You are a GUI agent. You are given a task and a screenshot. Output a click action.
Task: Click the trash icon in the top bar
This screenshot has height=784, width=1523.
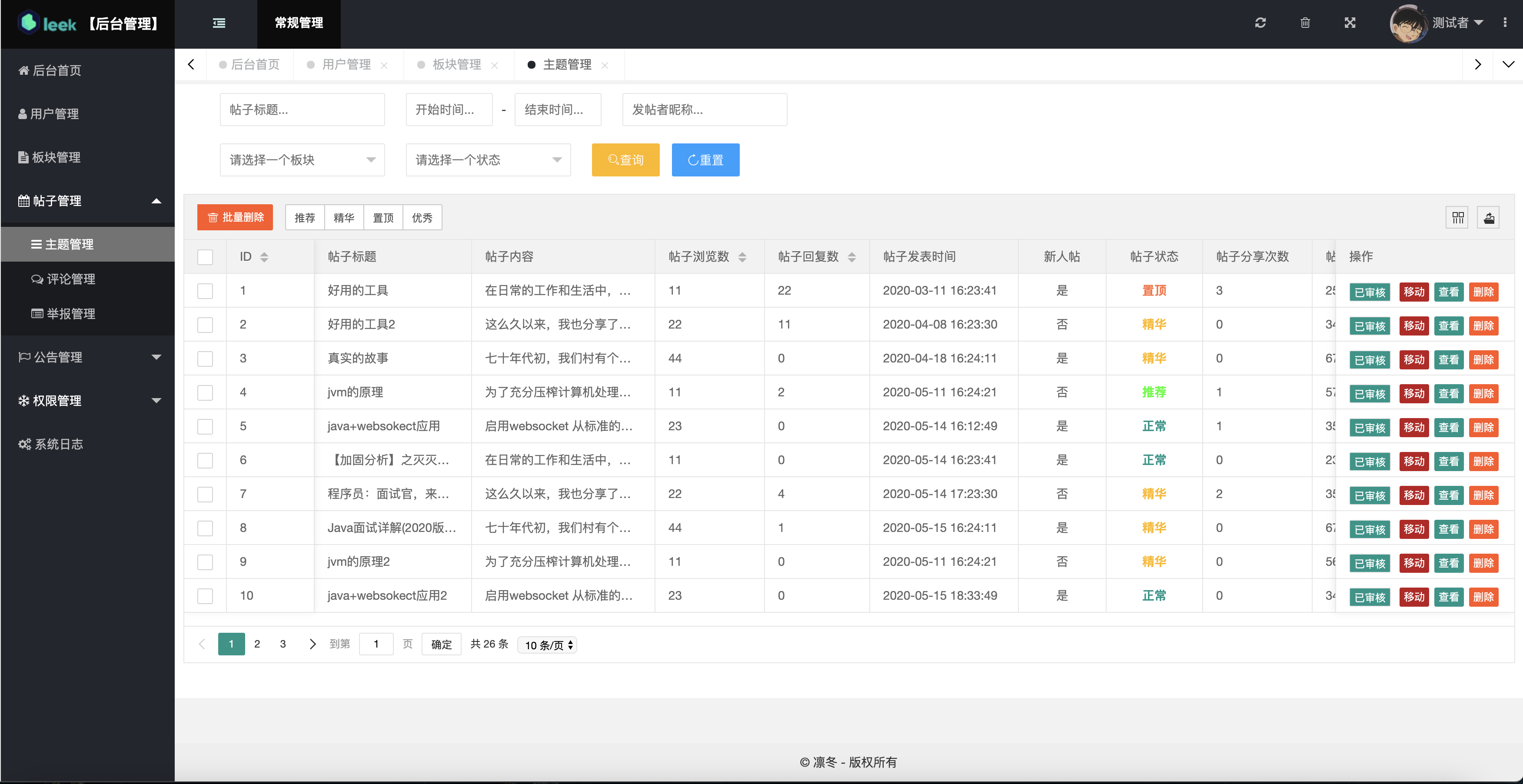(x=1305, y=23)
